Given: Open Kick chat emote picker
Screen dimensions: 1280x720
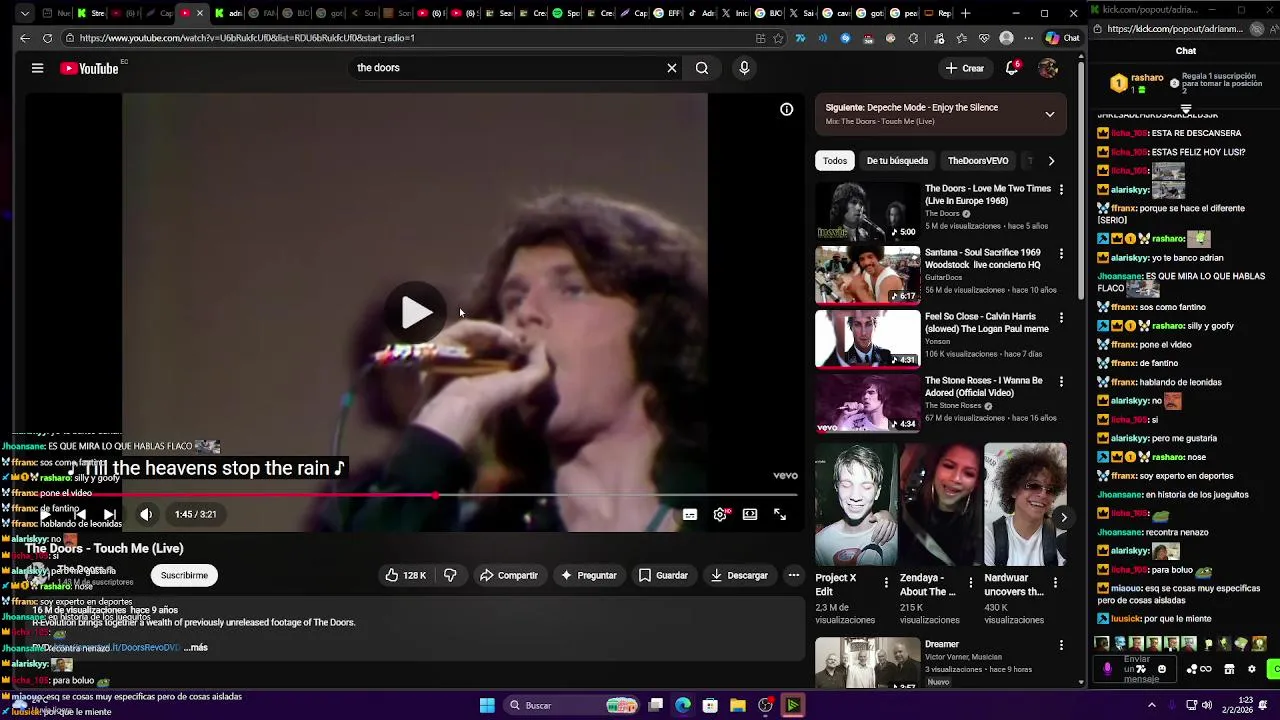Looking at the screenshot, I should [1161, 669].
